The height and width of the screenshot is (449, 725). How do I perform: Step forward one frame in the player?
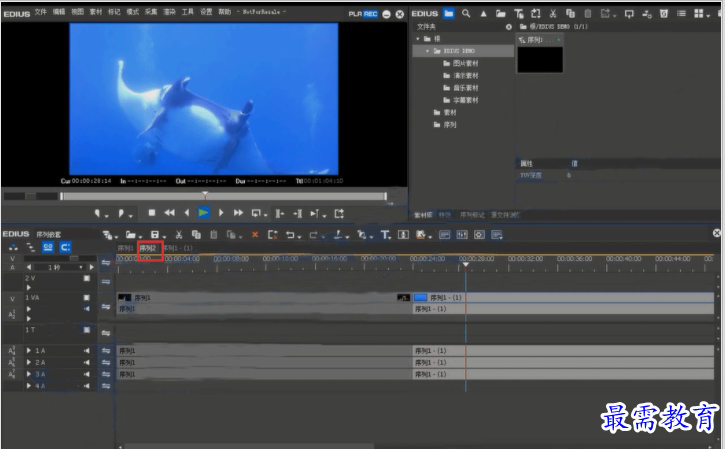click(x=221, y=213)
